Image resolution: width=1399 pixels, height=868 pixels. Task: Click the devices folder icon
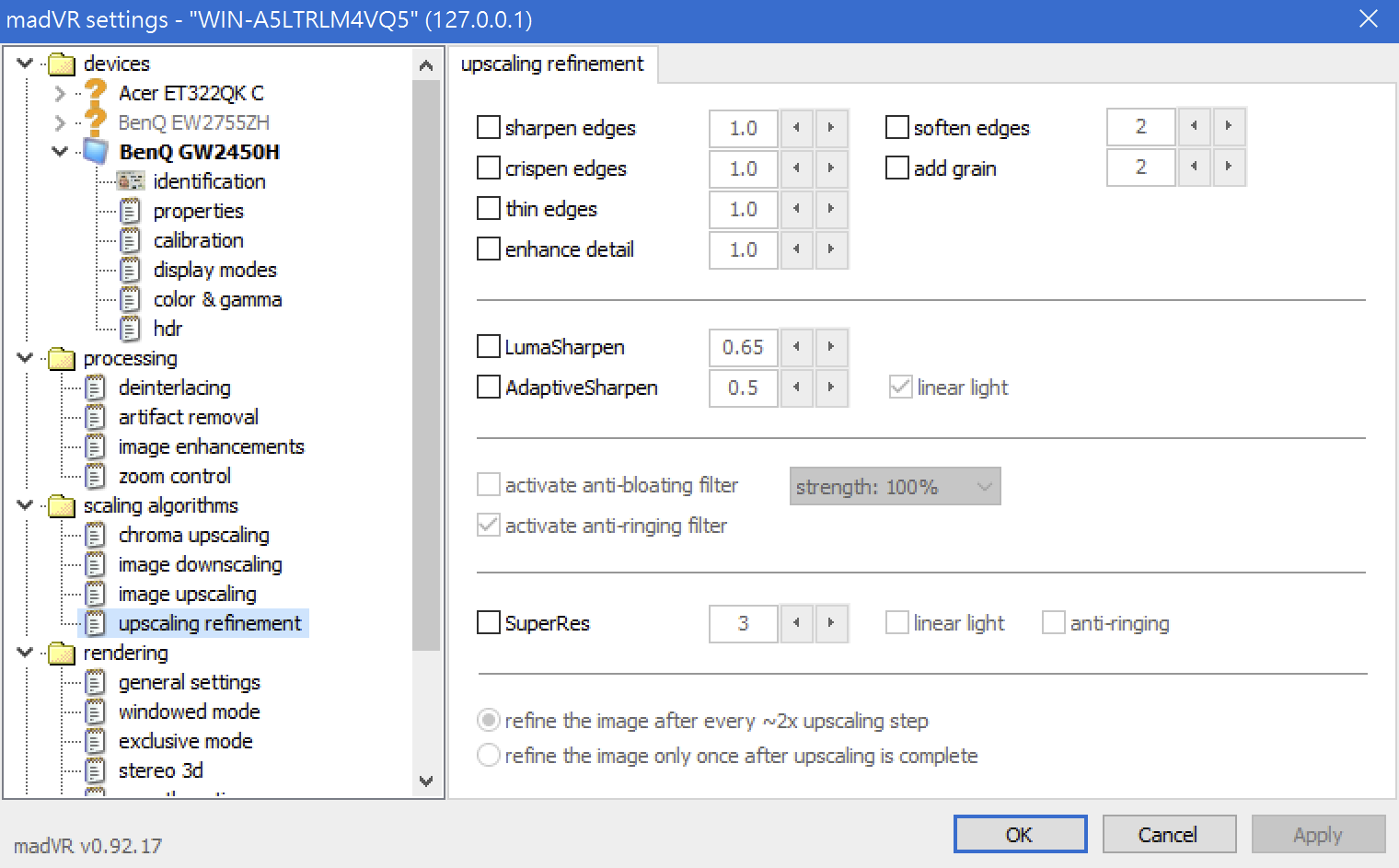coord(62,64)
